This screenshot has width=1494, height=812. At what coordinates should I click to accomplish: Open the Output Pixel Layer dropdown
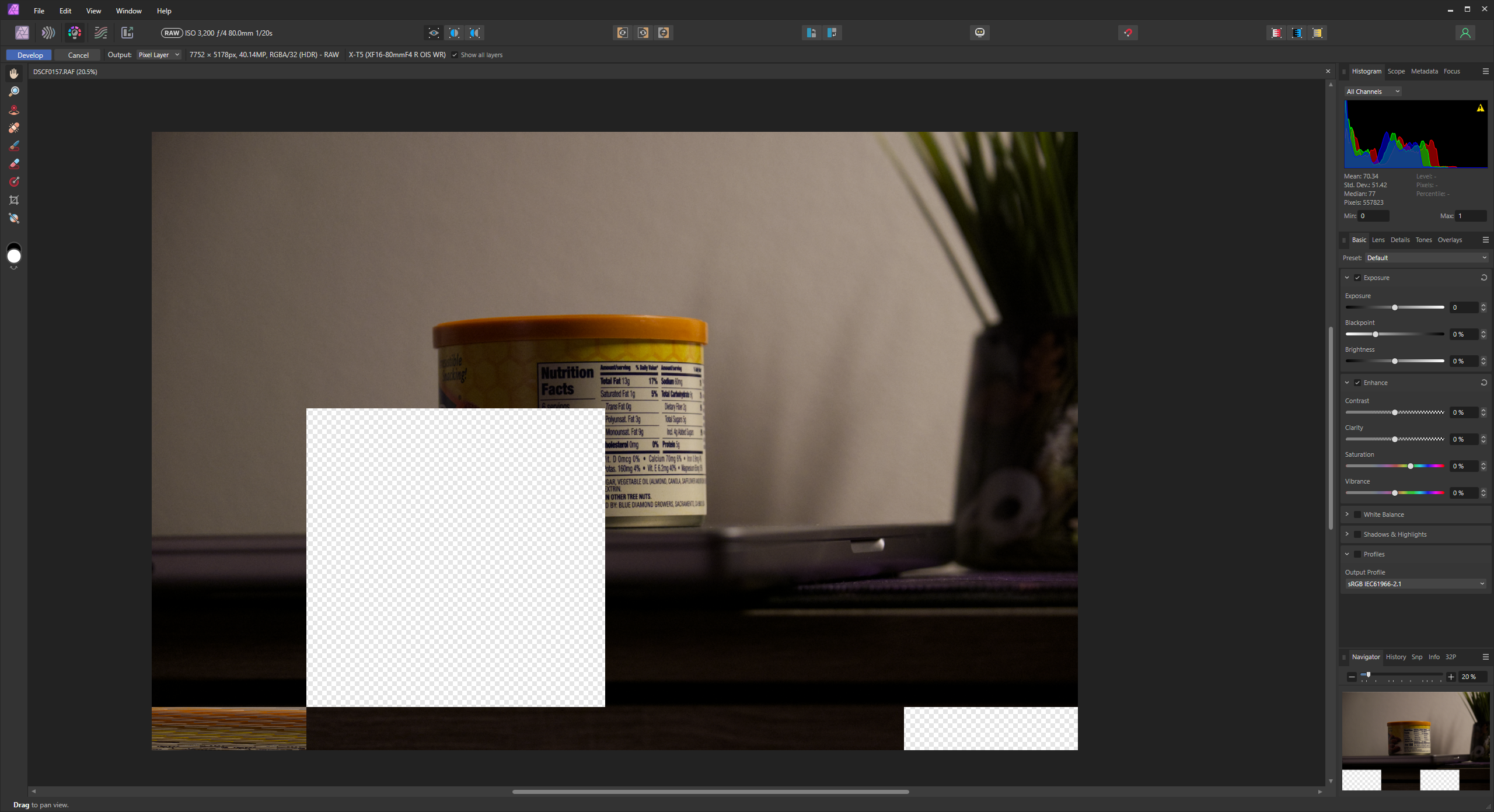point(159,55)
